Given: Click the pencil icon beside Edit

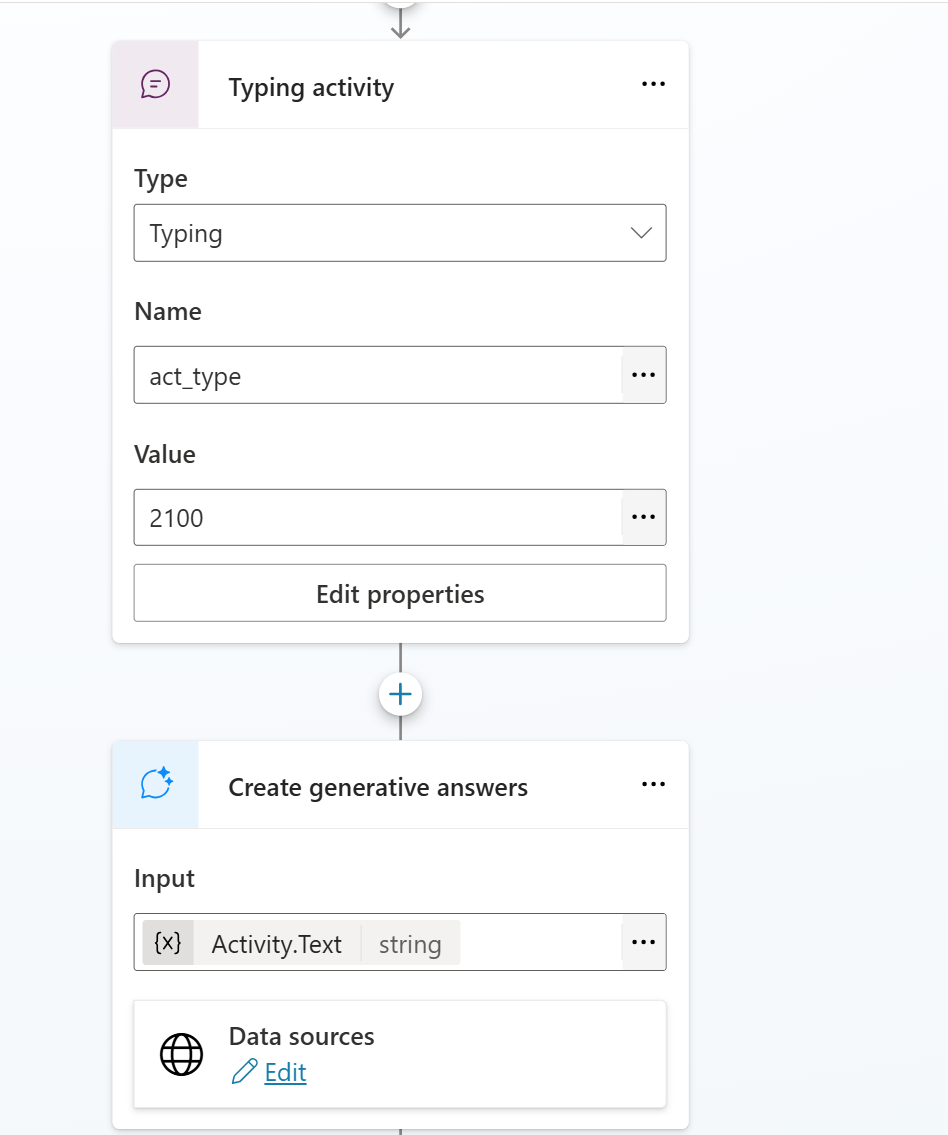Looking at the screenshot, I should (x=243, y=1073).
